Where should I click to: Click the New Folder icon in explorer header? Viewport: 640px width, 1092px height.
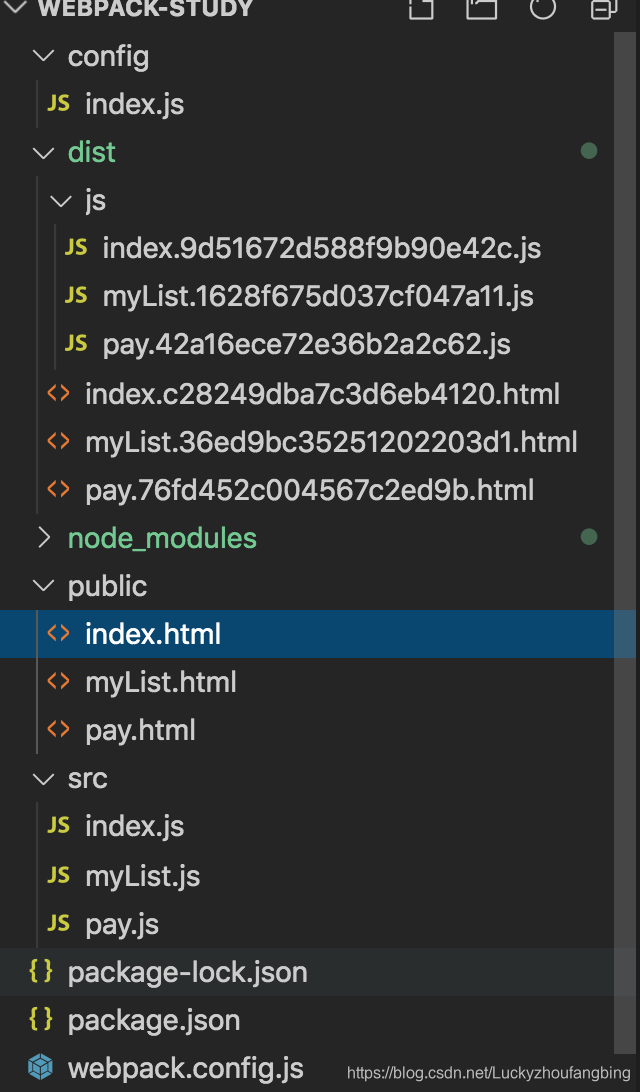pyautogui.click(x=481, y=8)
